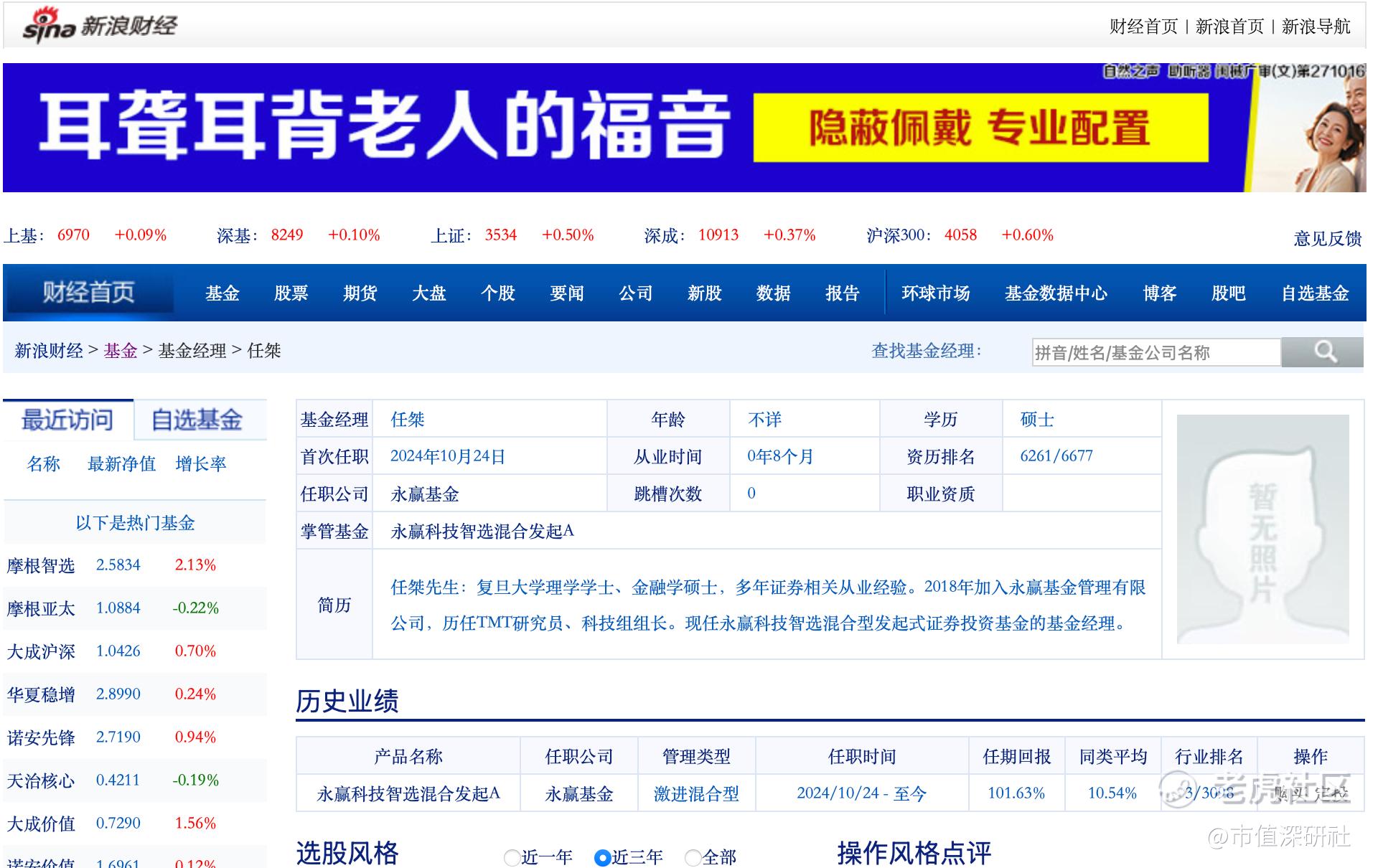Screen dimensions: 1378x868
Task: Click the 意见反馈 feedback link
Action: point(1328,238)
